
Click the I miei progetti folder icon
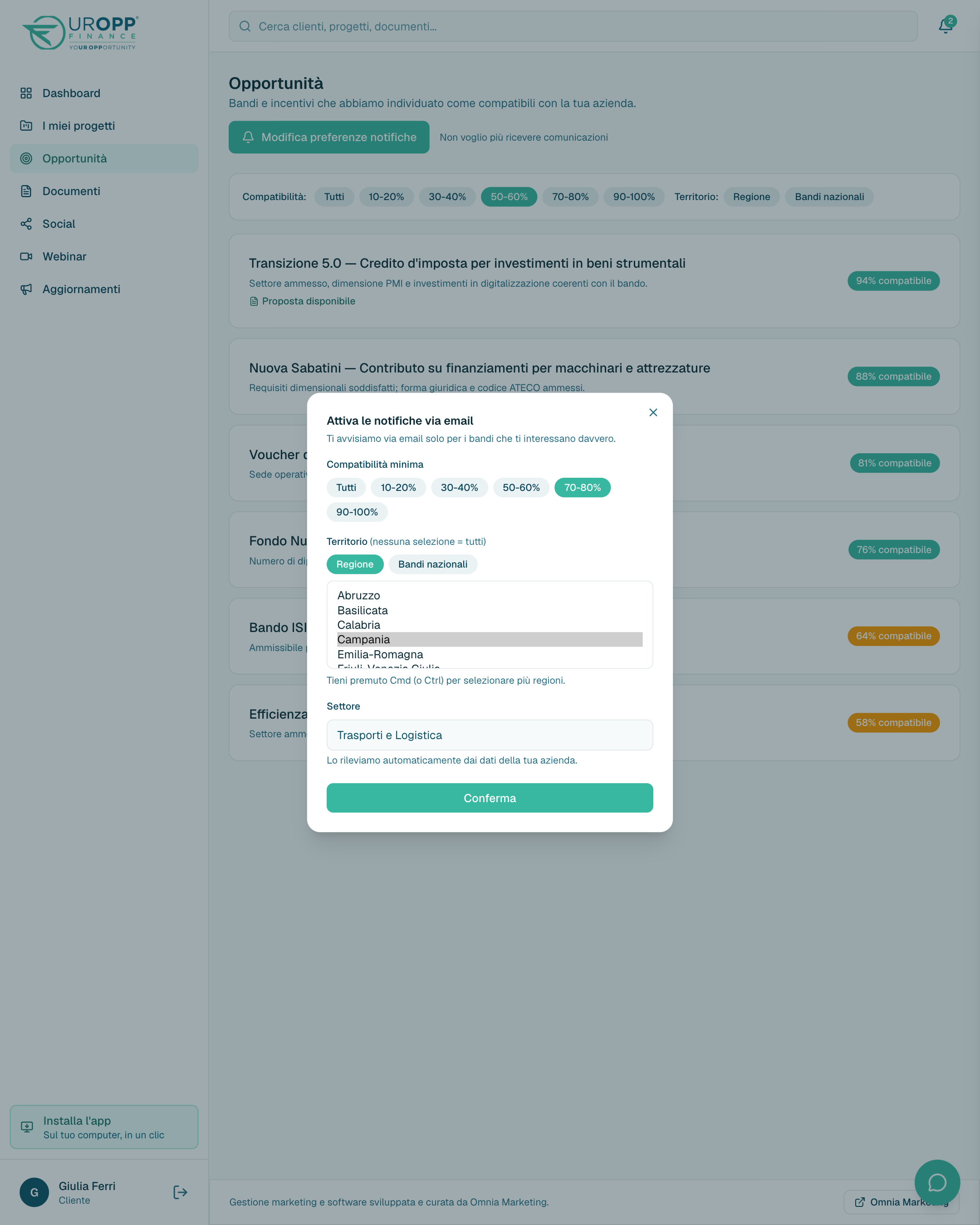point(26,126)
